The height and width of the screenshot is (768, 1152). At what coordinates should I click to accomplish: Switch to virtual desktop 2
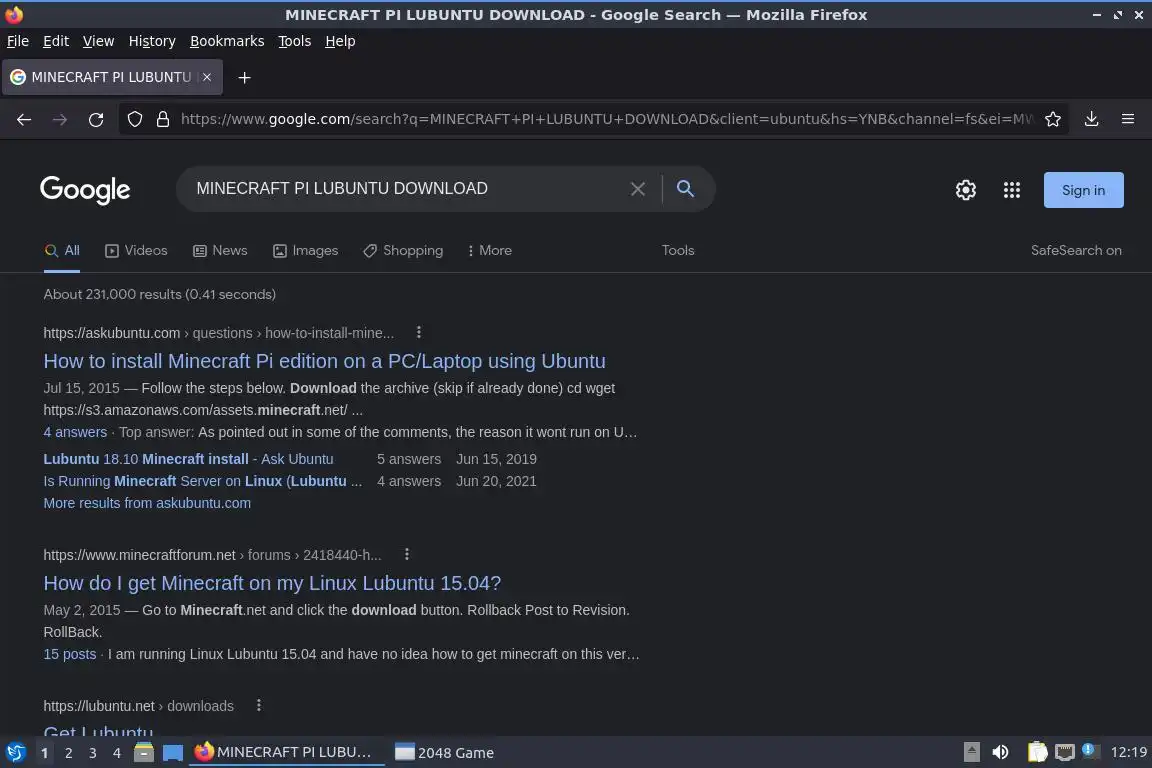click(x=68, y=753)
